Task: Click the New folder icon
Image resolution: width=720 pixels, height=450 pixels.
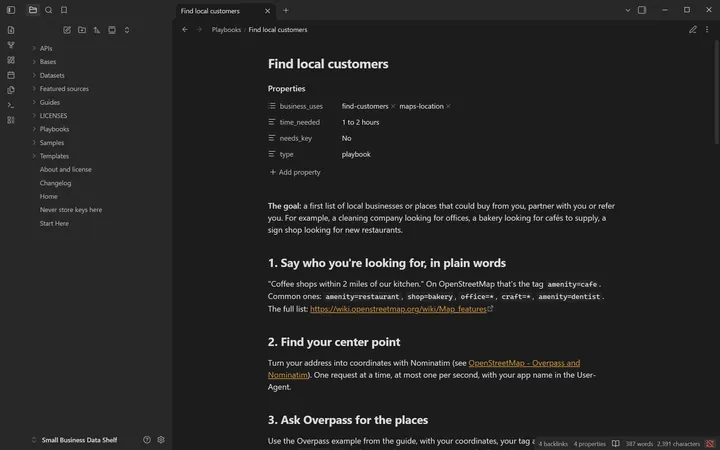Action: click(x=82, y=30)
